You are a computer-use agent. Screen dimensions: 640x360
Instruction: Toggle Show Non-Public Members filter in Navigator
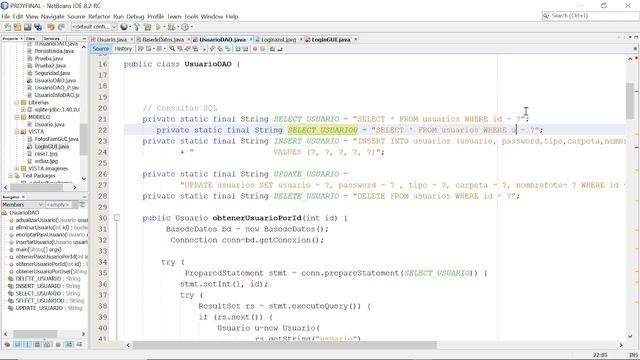[38, 345]
